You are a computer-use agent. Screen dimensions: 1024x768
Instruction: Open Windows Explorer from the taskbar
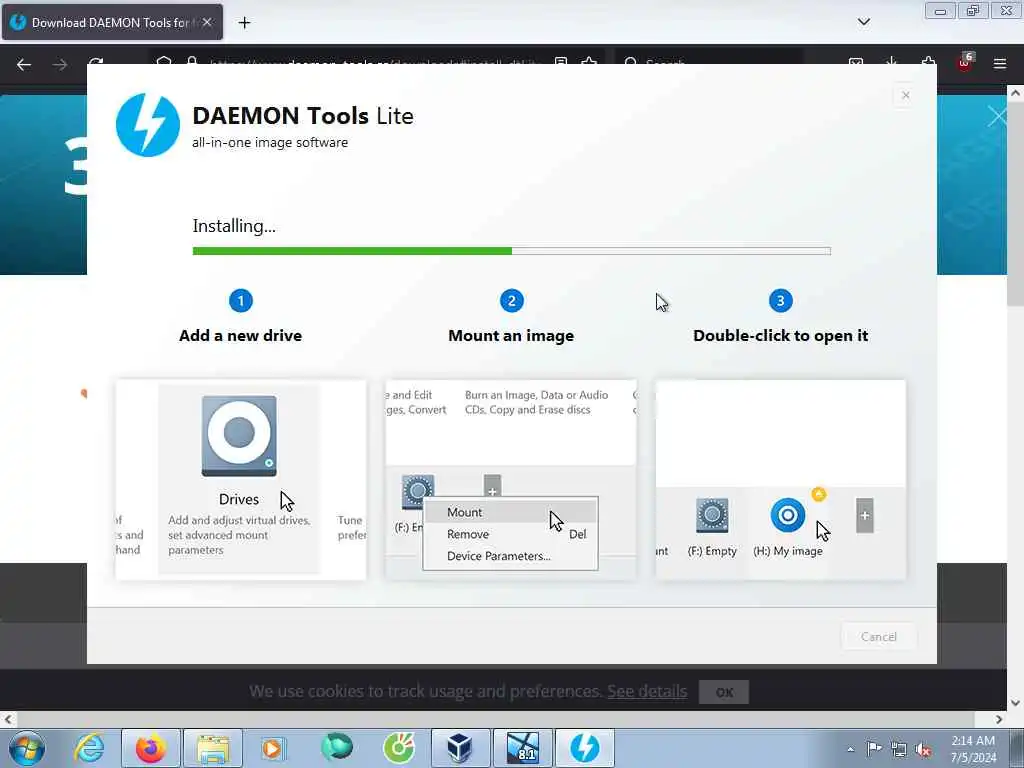(x=213, y=748)
